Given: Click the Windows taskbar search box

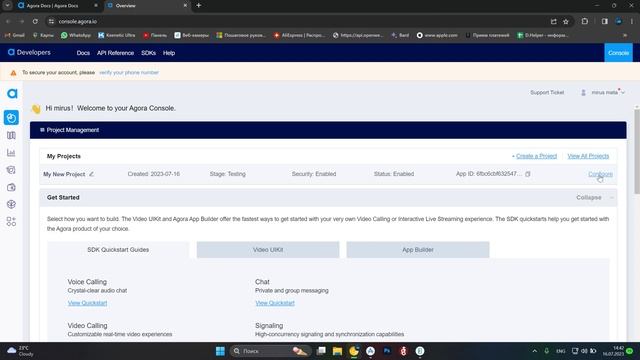Looking at the screenshot, I should pyautogui.click(x=270, y=351).
